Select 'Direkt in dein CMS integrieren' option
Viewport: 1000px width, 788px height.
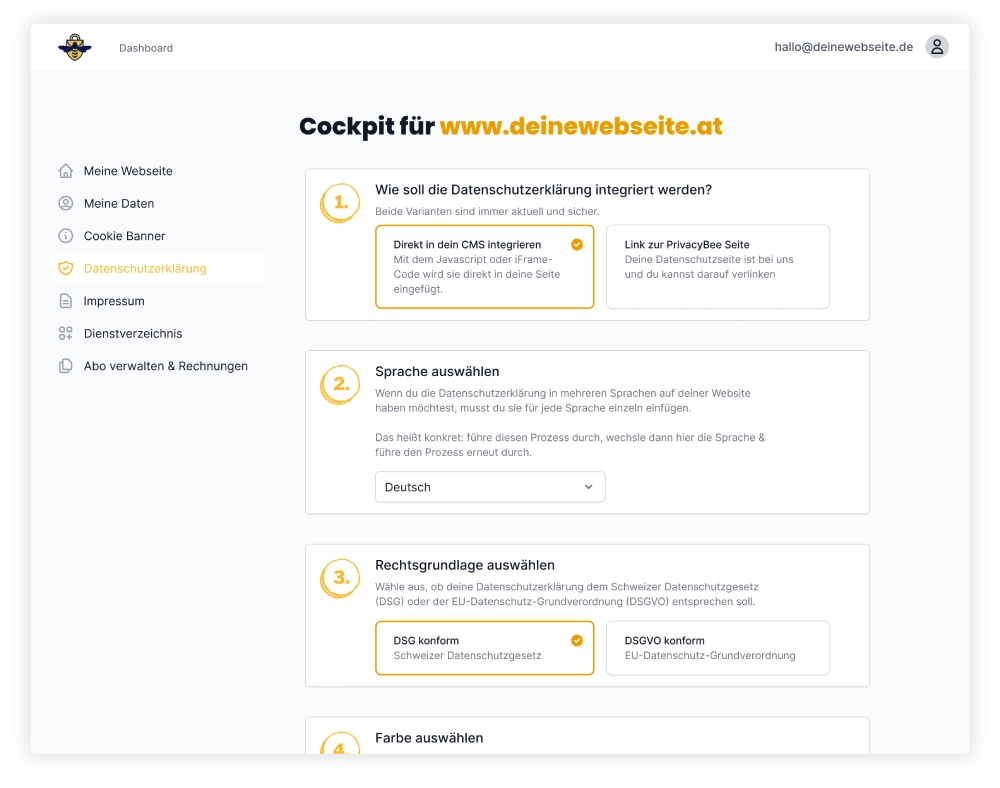[484, 266]
